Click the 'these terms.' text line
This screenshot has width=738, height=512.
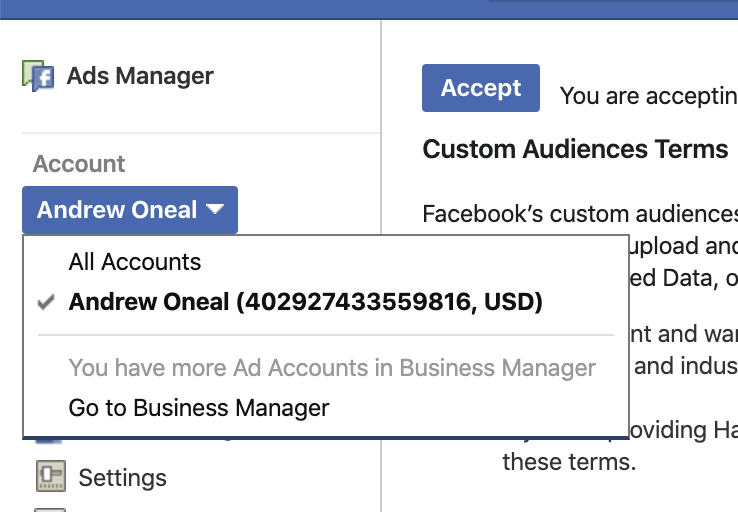pyautogui.click(x=569, y=462)
